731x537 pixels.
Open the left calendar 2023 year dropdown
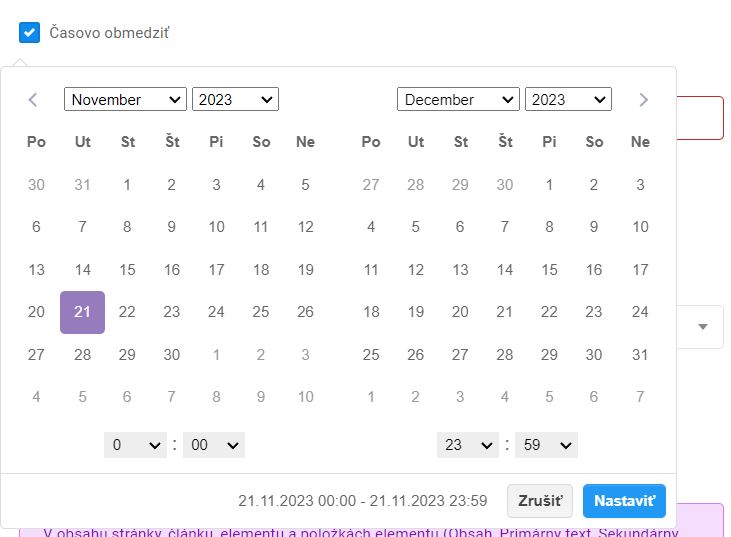click(x=235, y=99)
